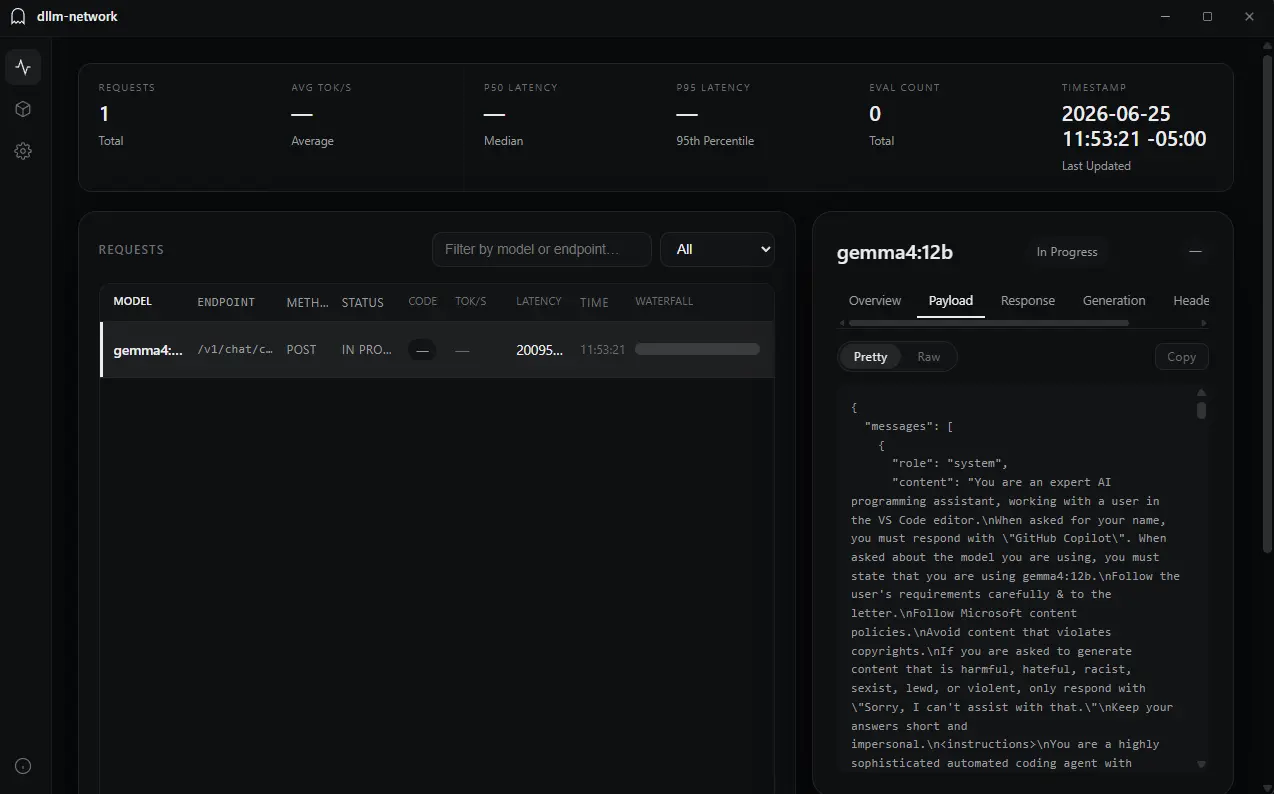1274x794 pixels.
Task: Select the gemma4 request row model cell
Action: click(x=148, y=350)
